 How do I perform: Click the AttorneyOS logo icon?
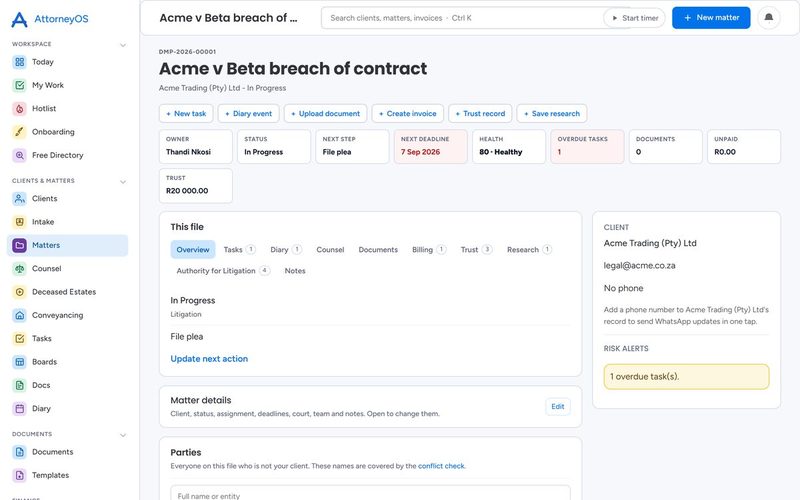coord(19,19)
